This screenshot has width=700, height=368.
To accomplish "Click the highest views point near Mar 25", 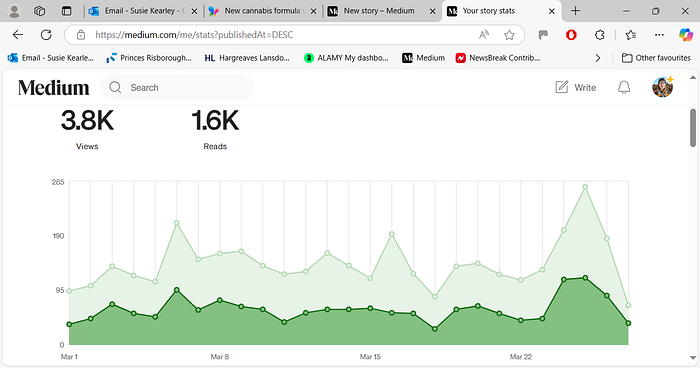I will click(x=585, y=187).
